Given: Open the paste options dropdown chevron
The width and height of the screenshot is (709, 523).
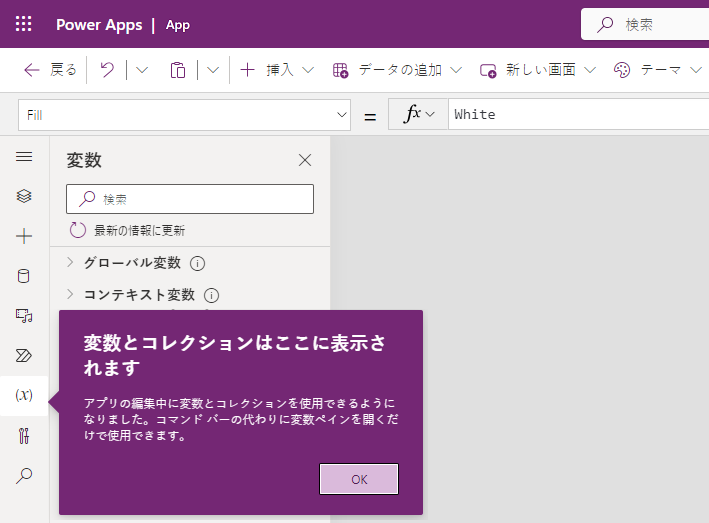Looking at the screenshot, I should point(213,70).
